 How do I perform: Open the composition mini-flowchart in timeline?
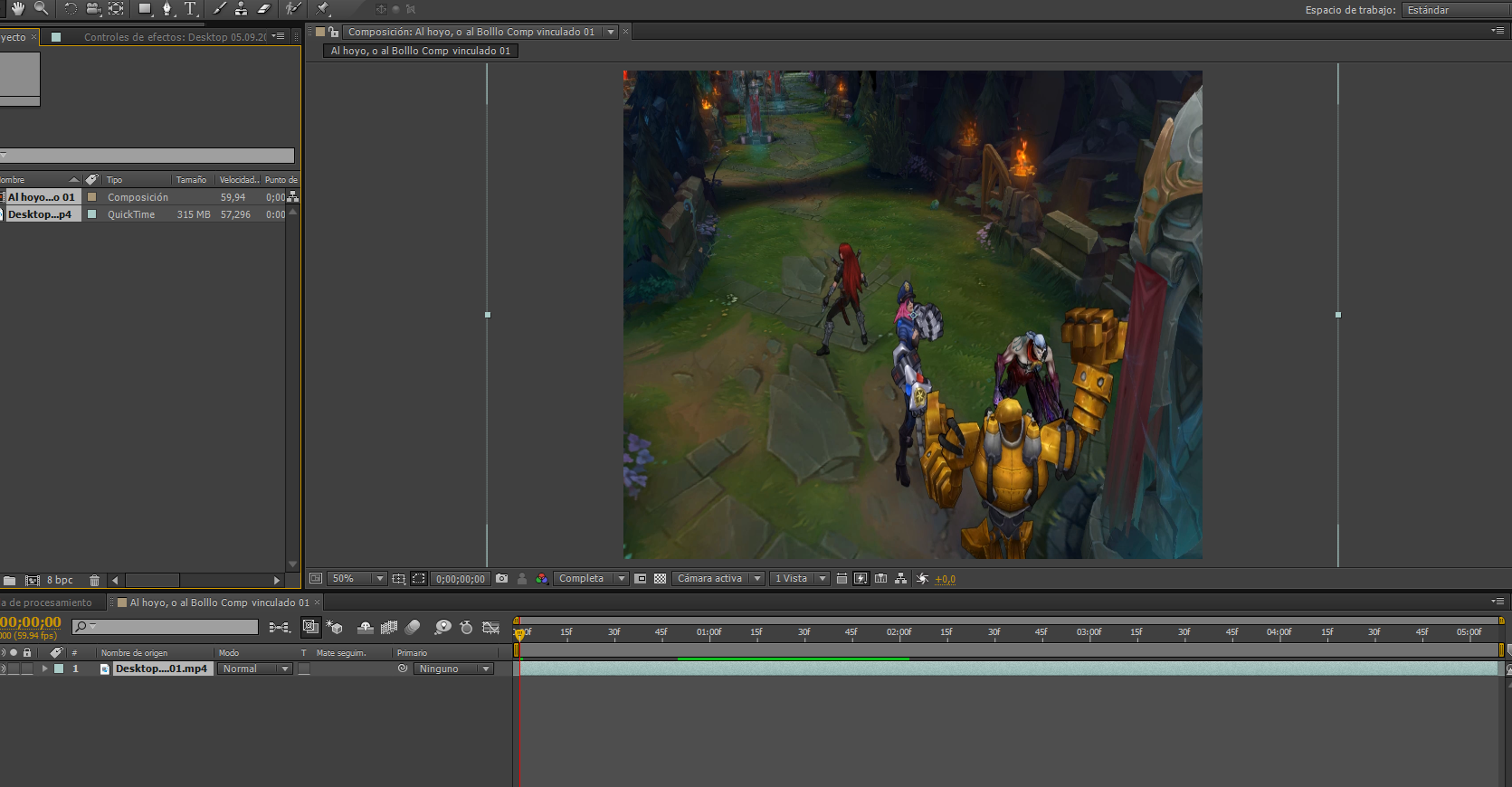click(280, 627)
